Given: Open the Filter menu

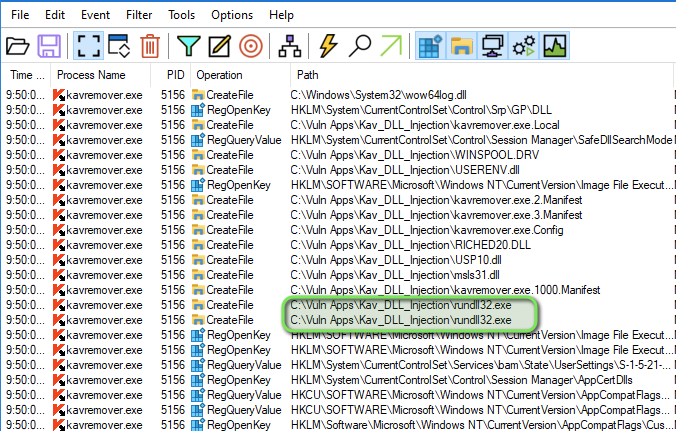Looking at the screenshot, I should pyautogui.click(x=139, y=15).
